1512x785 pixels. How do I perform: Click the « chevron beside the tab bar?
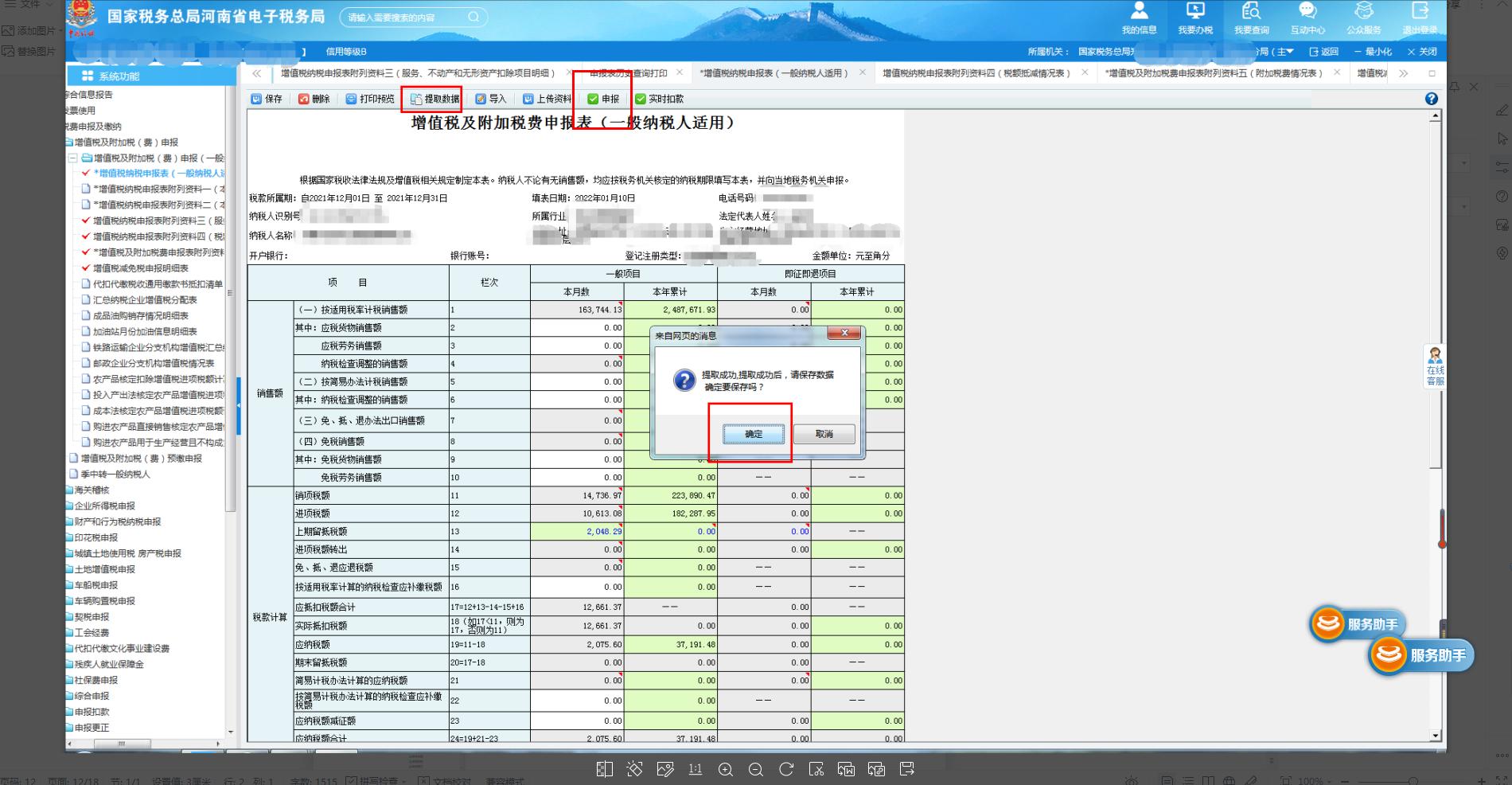point(256,72)
